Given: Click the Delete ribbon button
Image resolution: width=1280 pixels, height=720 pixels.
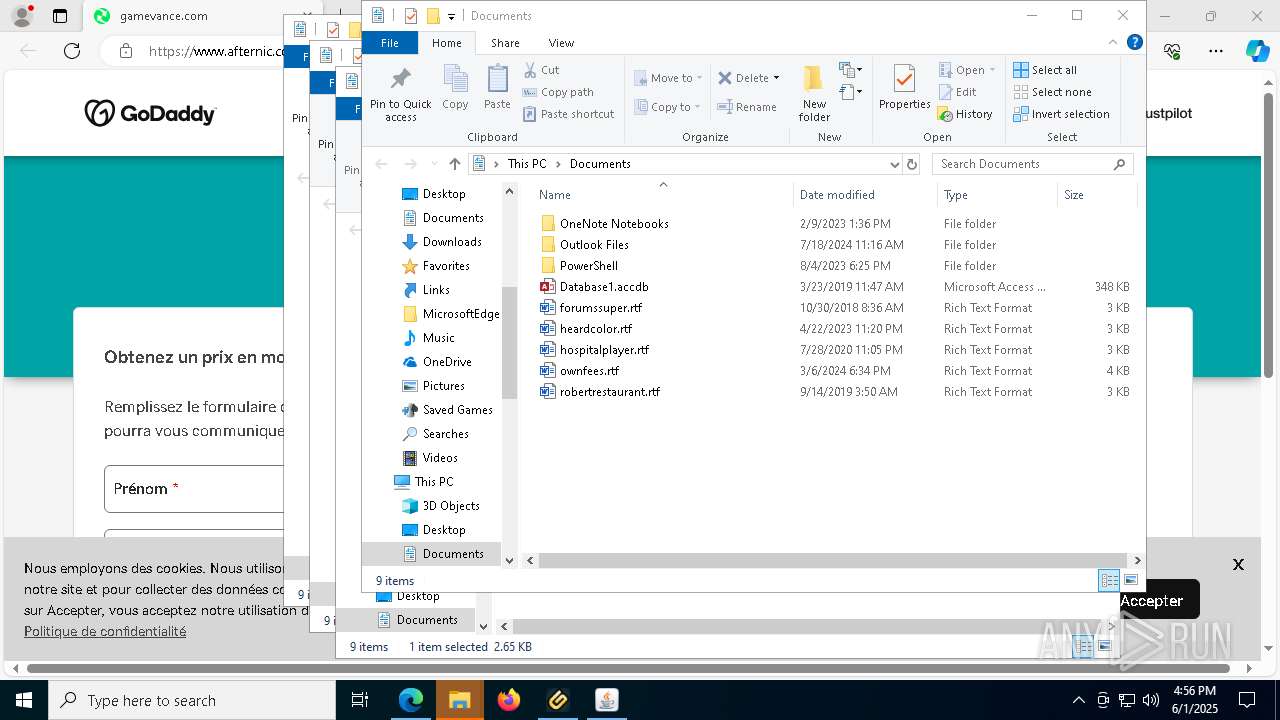Looking at the screenshot, I should click(x=744, y=78).
